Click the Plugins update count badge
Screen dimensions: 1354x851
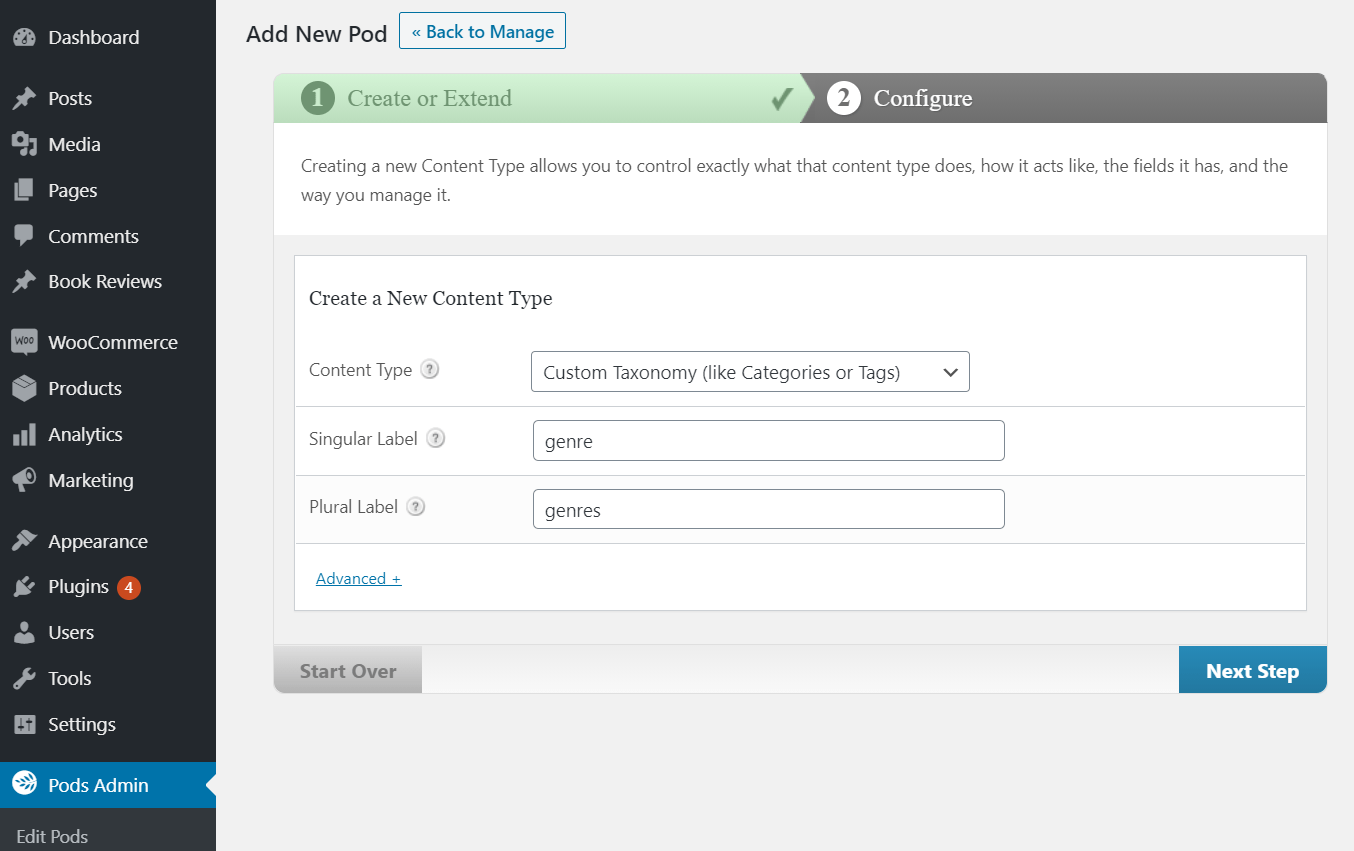[128, 588]
